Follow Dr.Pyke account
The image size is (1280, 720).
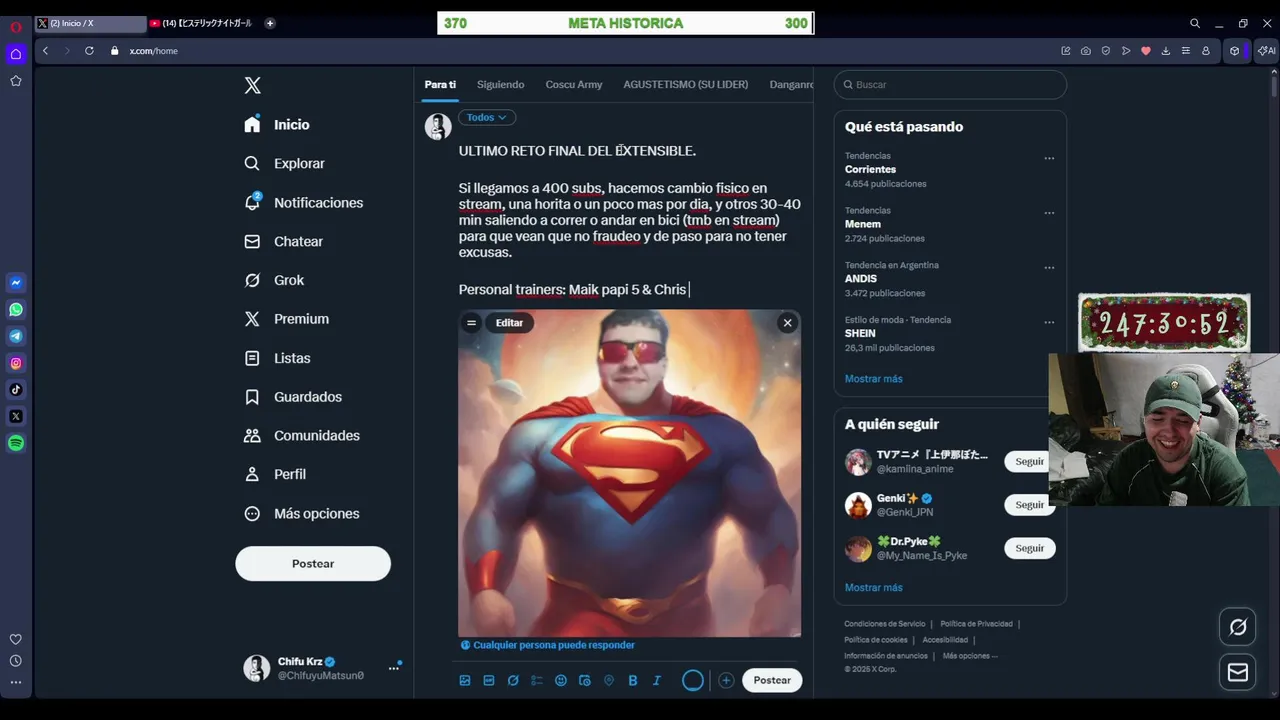pyautogui.click(x=1029, y=548)
